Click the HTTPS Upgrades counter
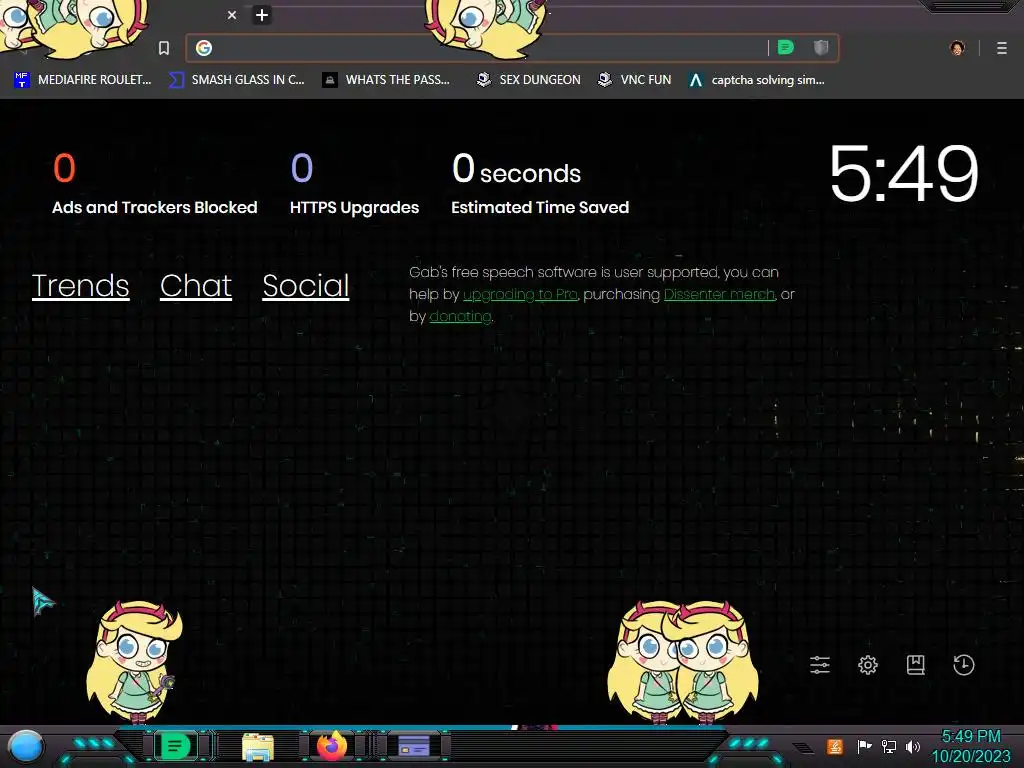 354,184
